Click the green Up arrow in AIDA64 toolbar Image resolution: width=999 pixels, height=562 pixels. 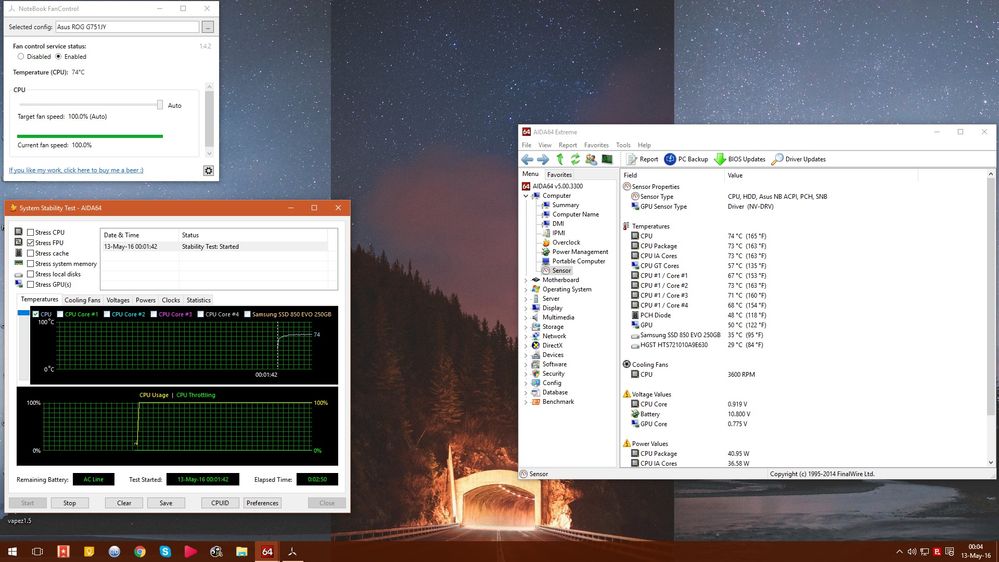coord(559,159)
